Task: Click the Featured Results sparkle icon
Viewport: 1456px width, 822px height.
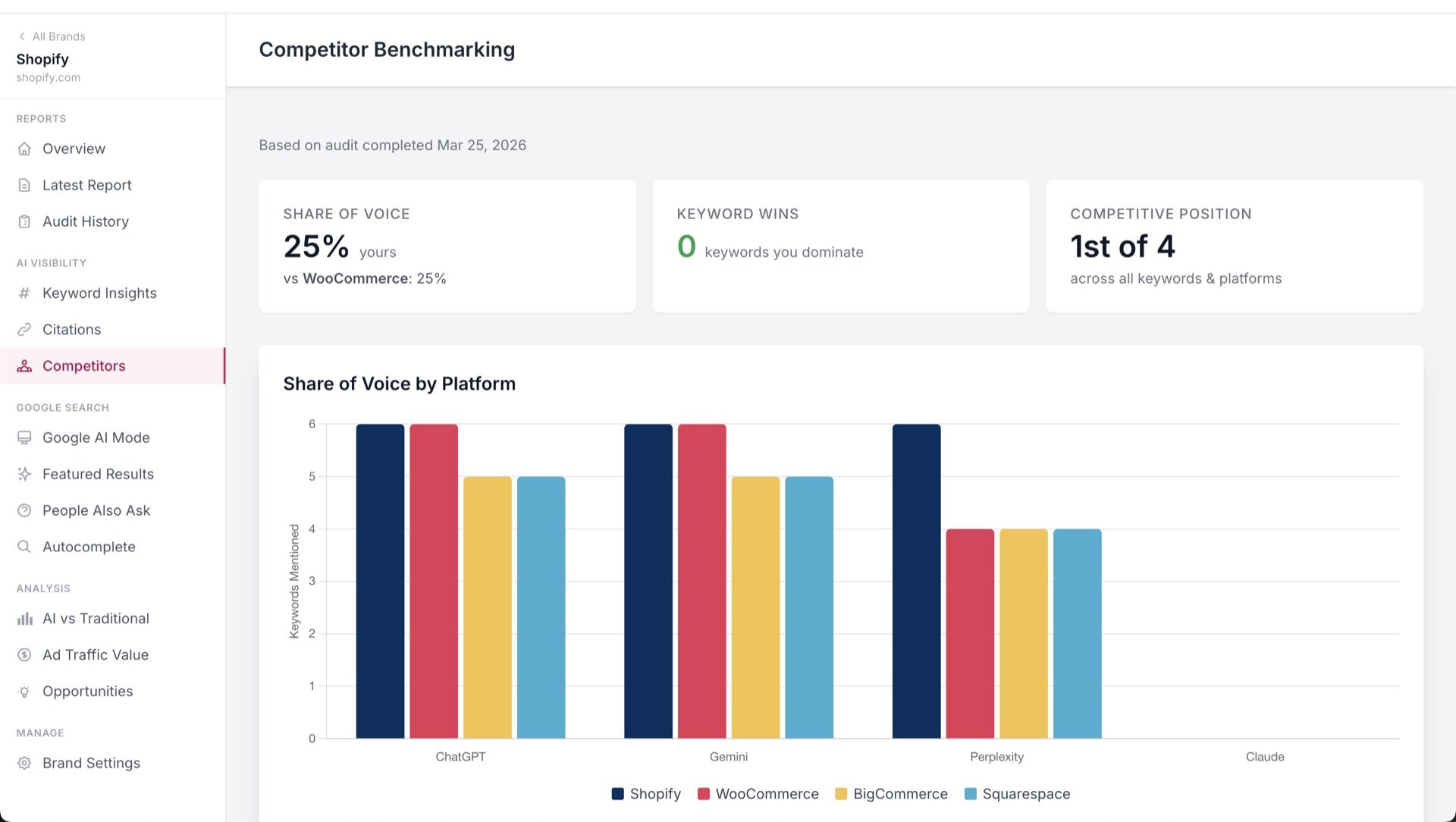Action: [24, 474]
